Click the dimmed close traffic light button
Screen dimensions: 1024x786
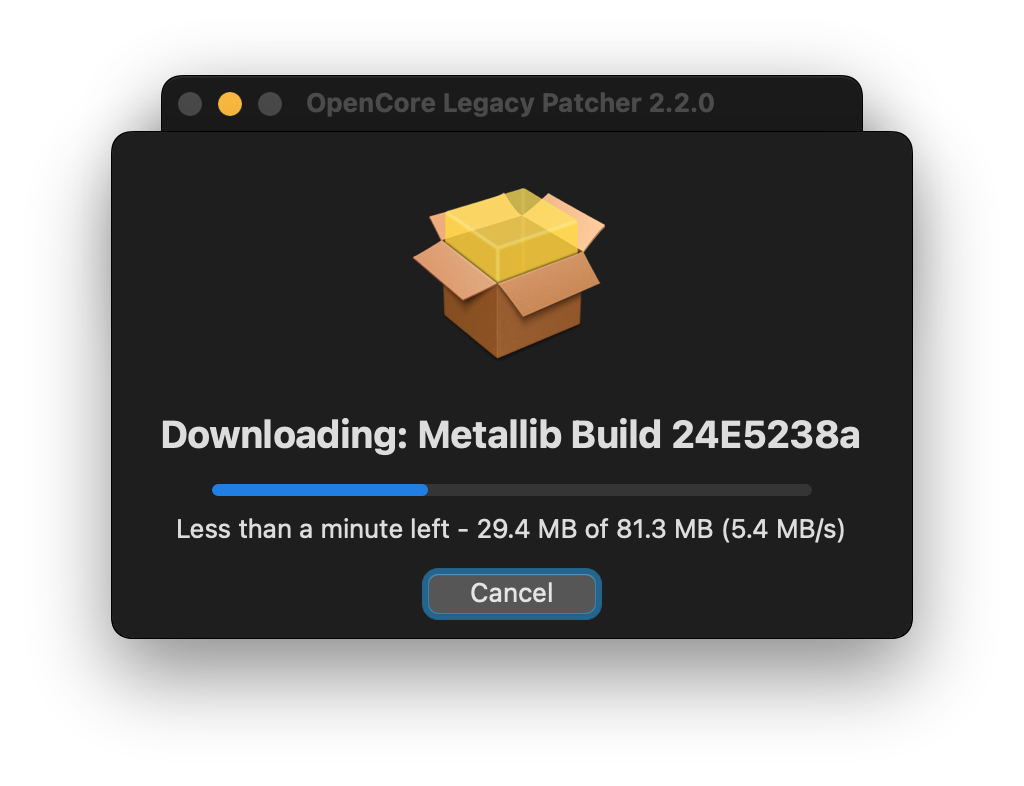(x=190, y=104)
